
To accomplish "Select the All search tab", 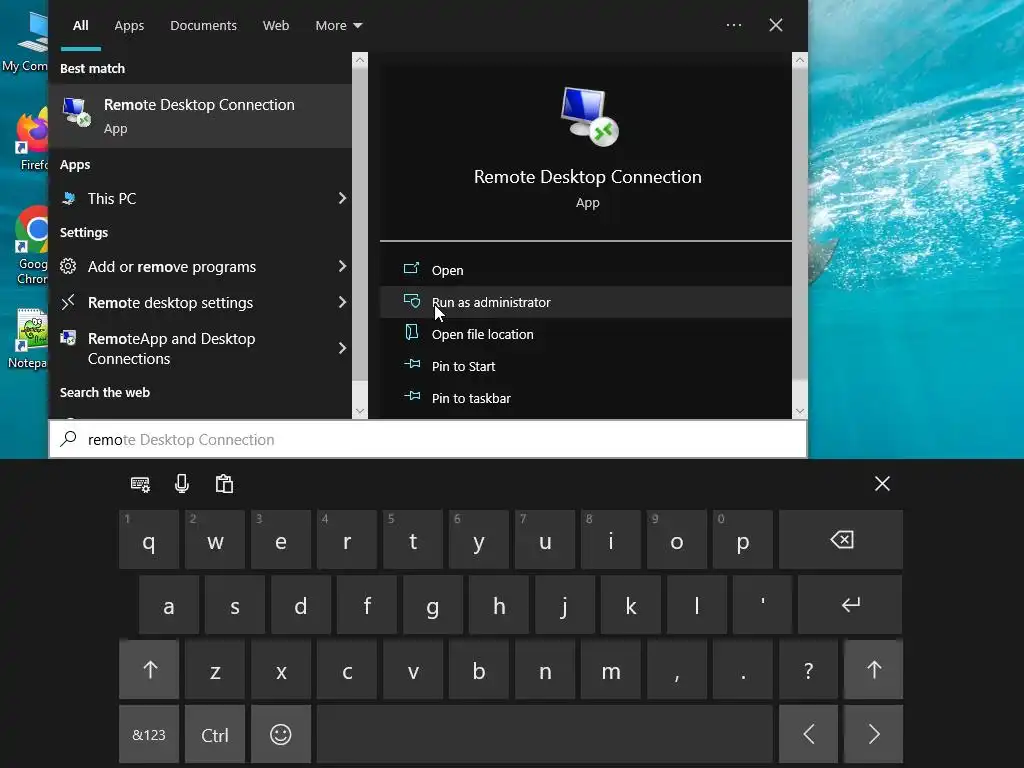I will point(80,25).
